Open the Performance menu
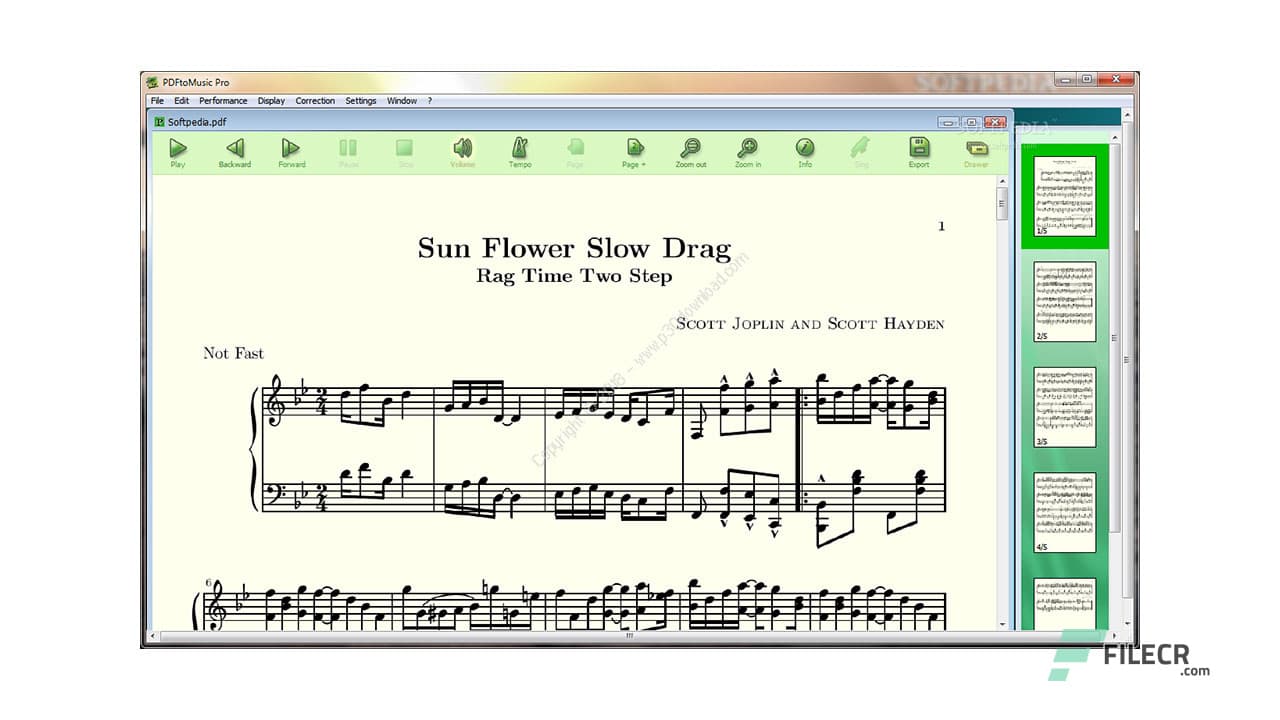Viewport: 1280px width, 720px height. [x=223, y=100]
